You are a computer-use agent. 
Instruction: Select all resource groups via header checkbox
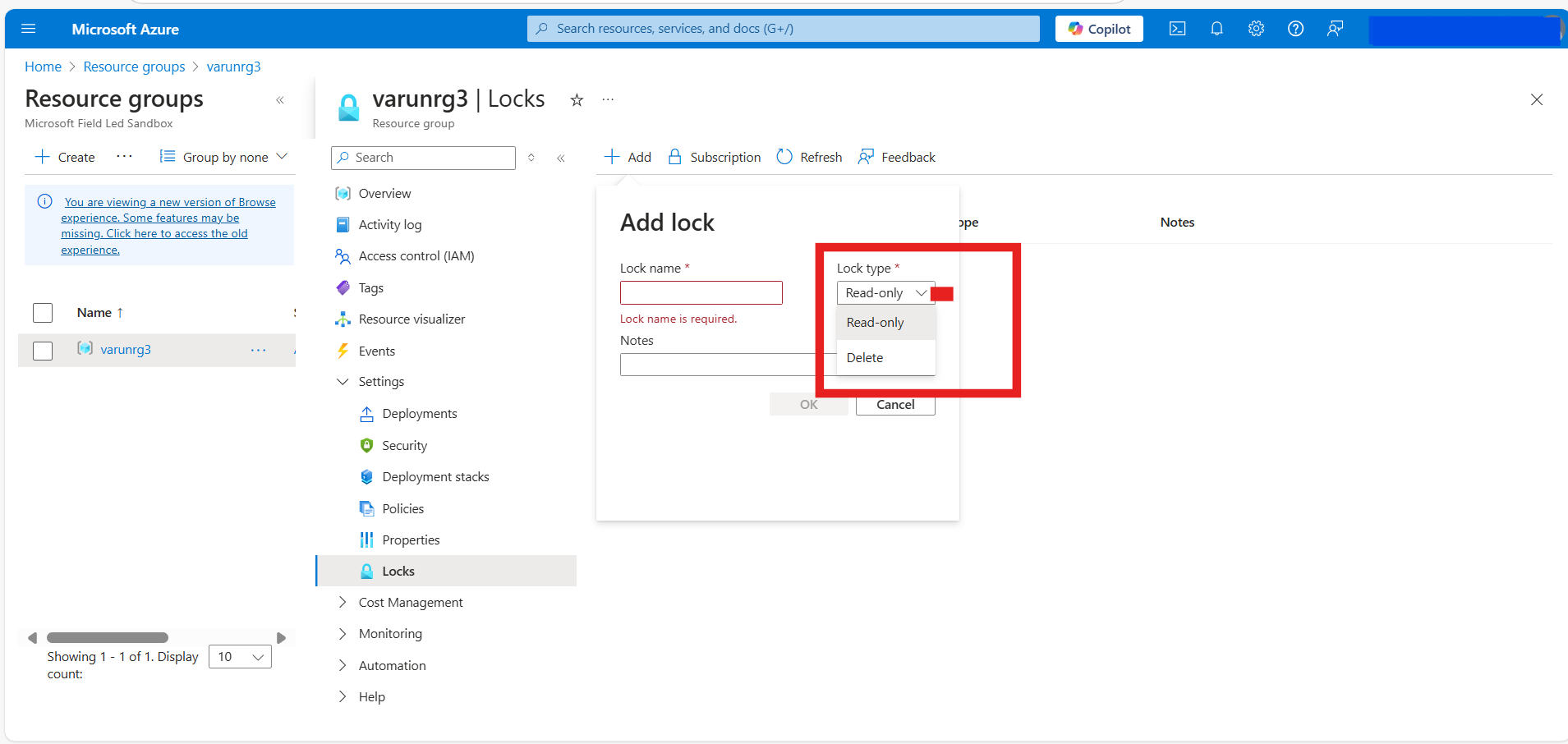pos(42,312)
